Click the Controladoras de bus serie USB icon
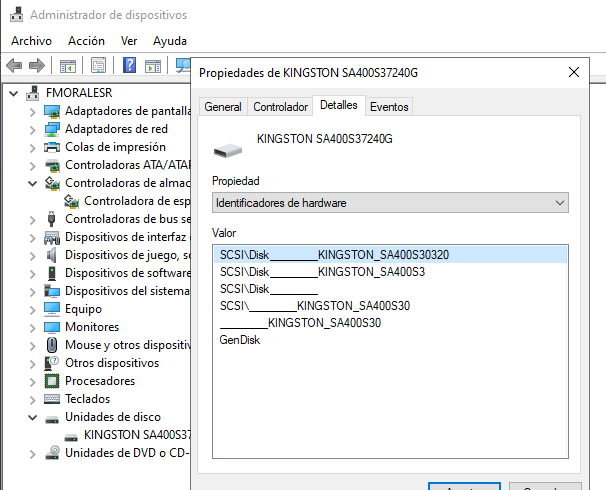This screenshot has height=490, width=606. pyautogui.click(x=51, y=219)
